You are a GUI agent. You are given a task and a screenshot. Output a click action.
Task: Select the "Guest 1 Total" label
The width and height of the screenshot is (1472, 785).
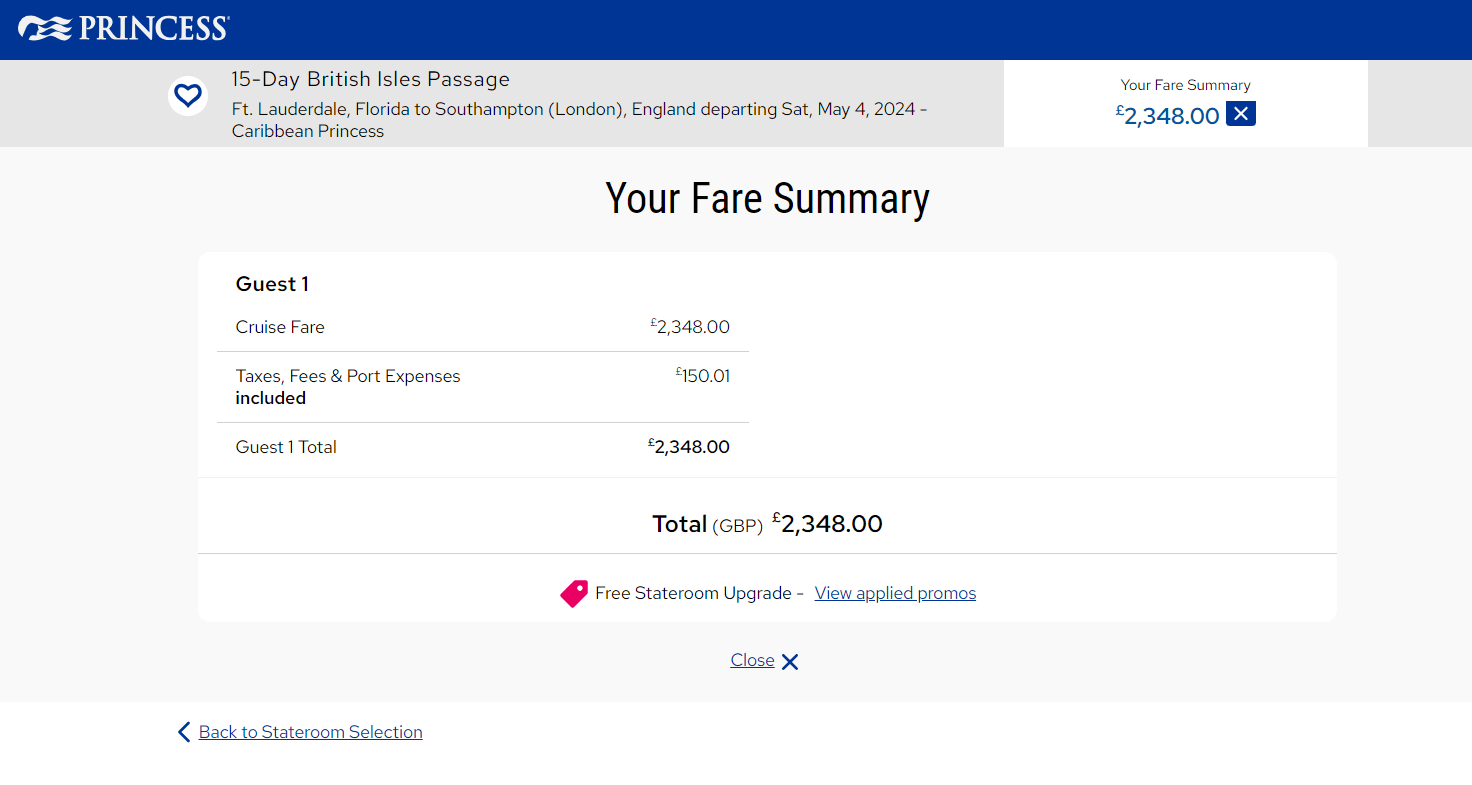(286, 447)
